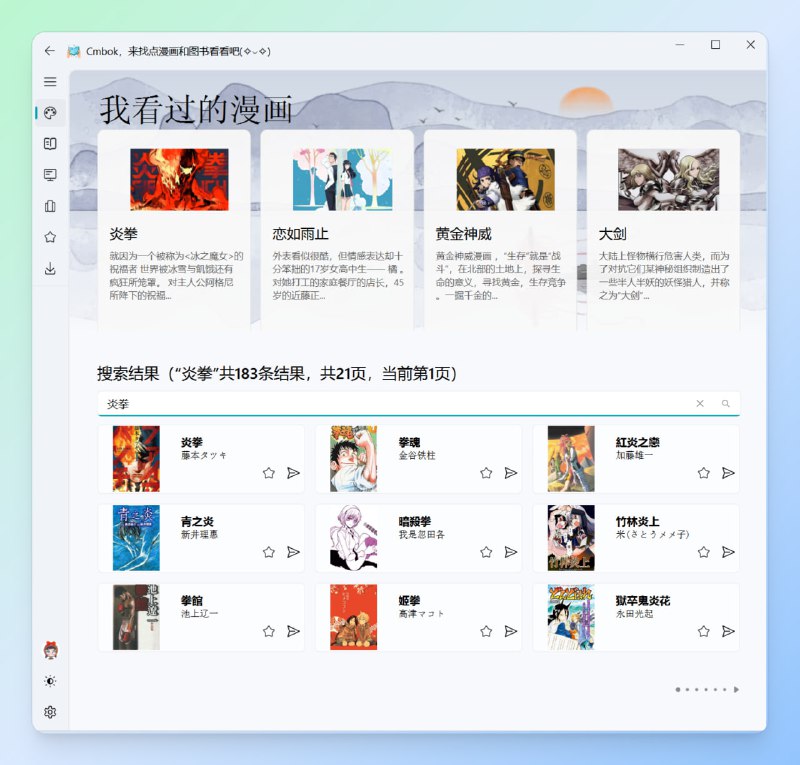Click the magnifier search icon
Viewport: 800px width, 765px height.
click(726, 404)
